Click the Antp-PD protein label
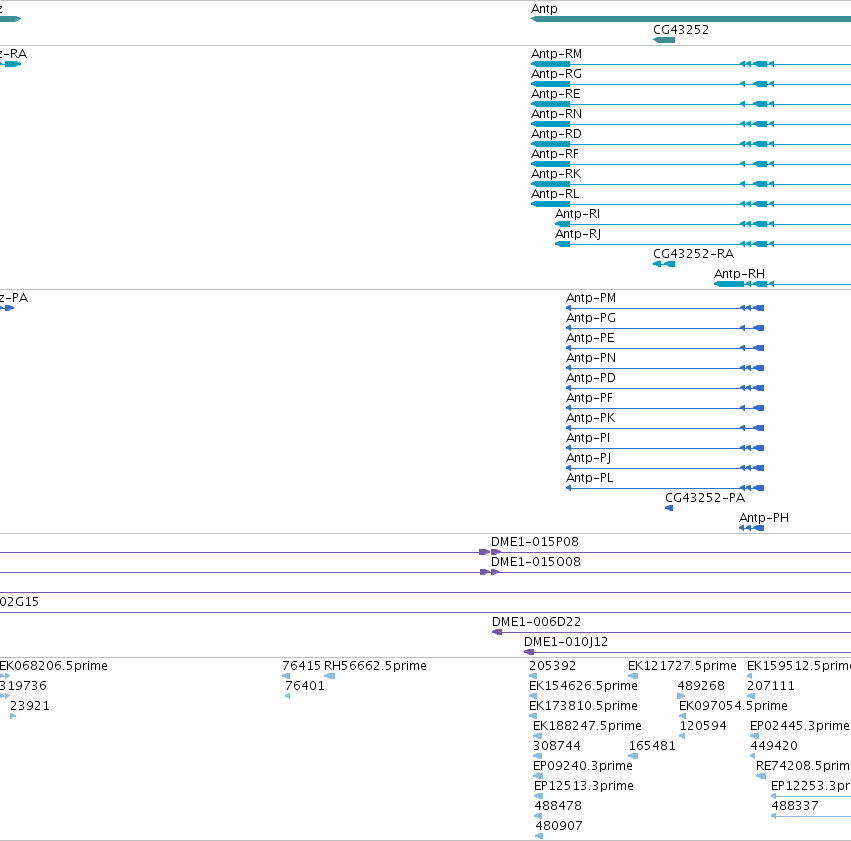Viewport: 851px width, 841px height. 591,378
